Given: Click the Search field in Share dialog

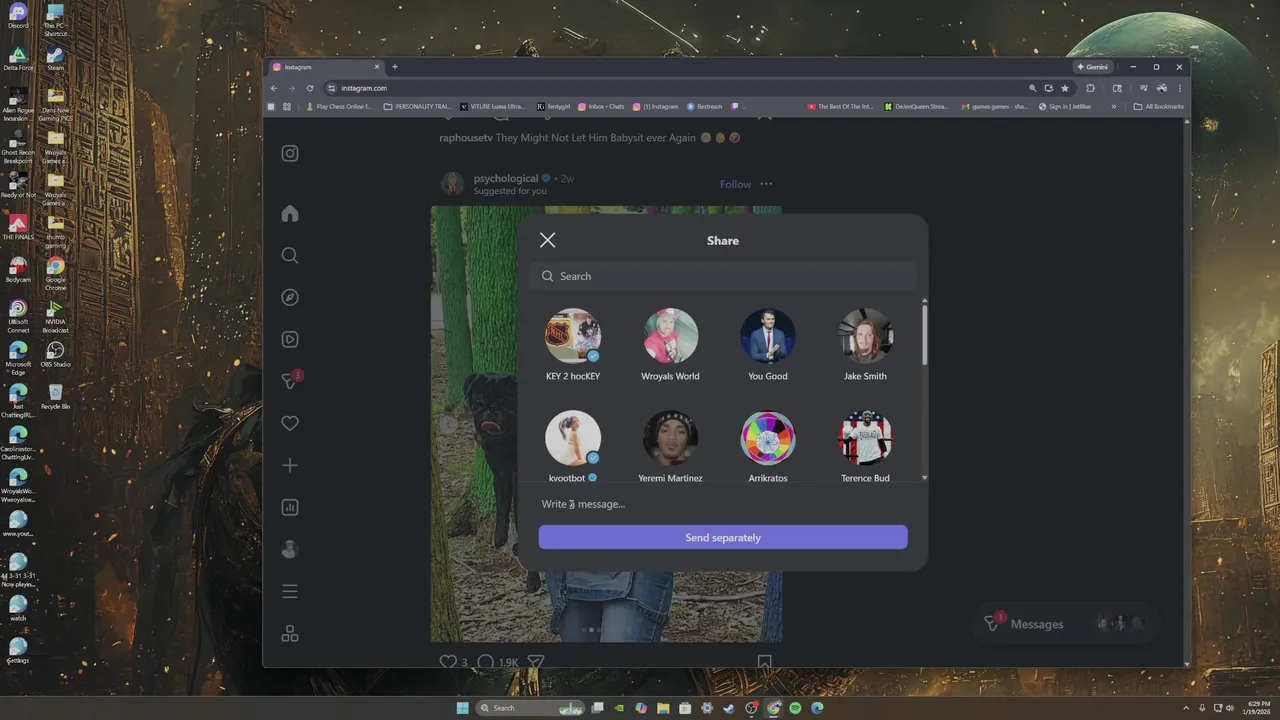Looking at the screenshot, I should pos(723,276).
